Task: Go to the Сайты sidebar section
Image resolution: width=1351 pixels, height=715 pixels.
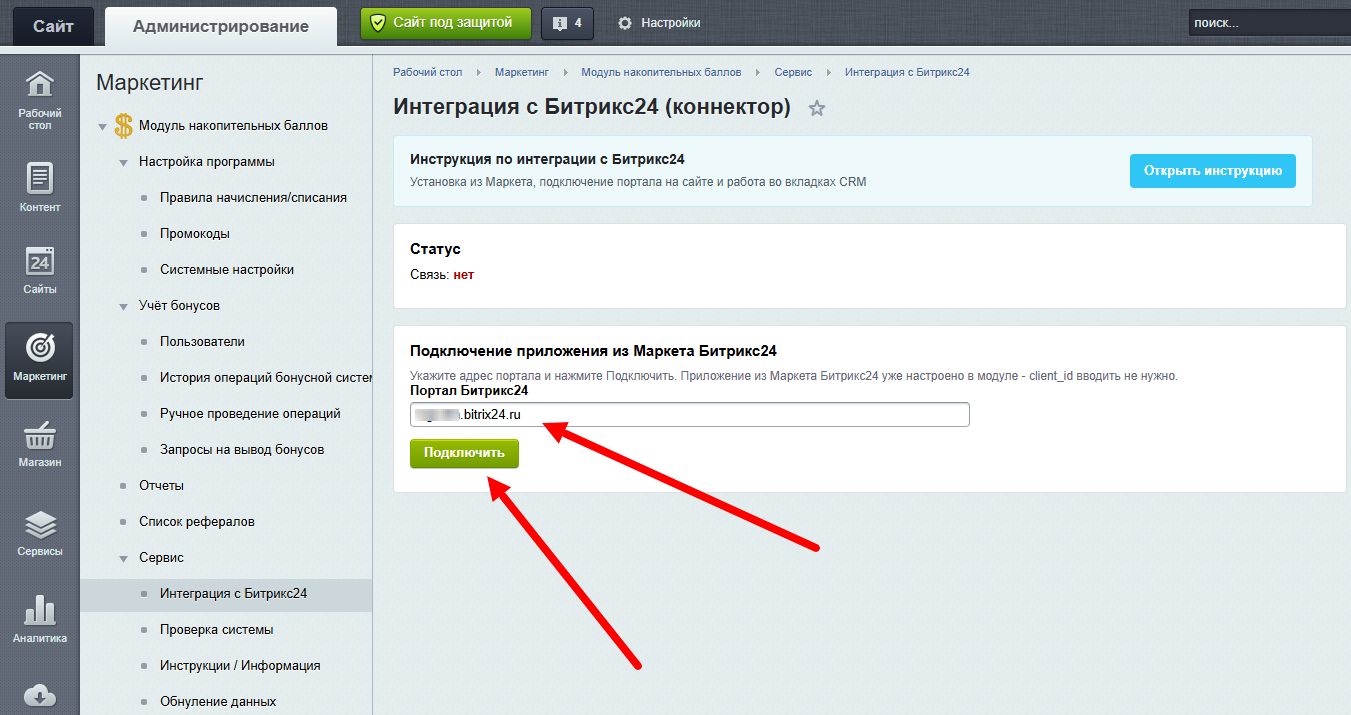Action: [39, 270]
